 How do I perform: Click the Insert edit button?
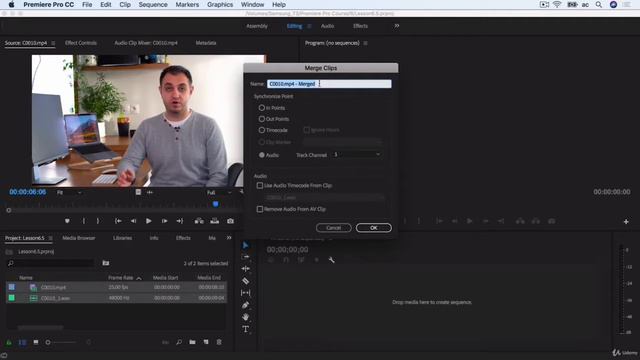(x=199, y=221)
